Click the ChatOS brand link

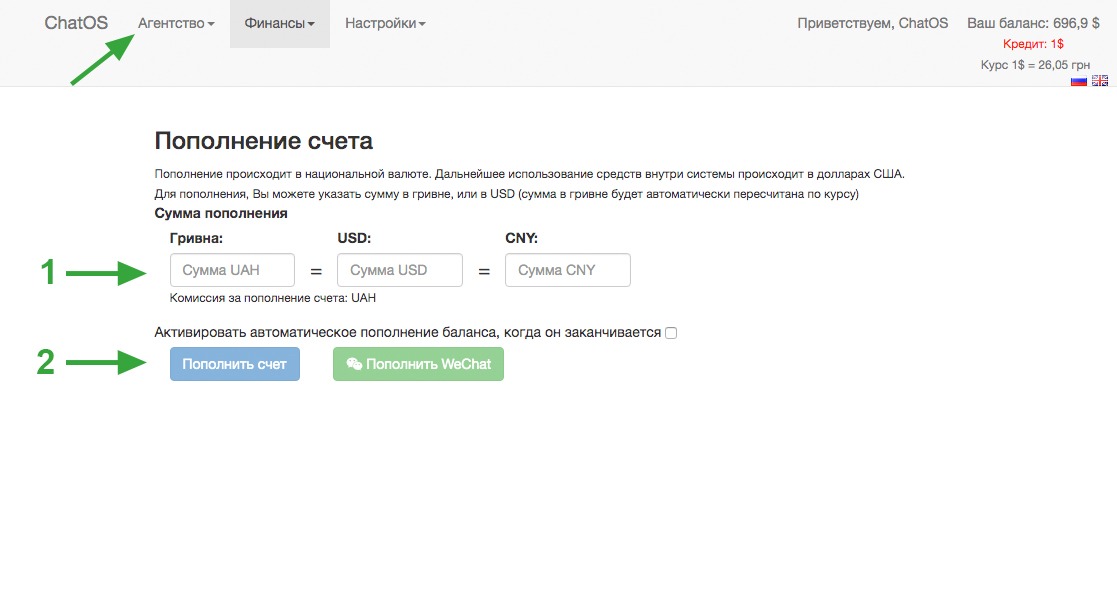tap(76, 23)
